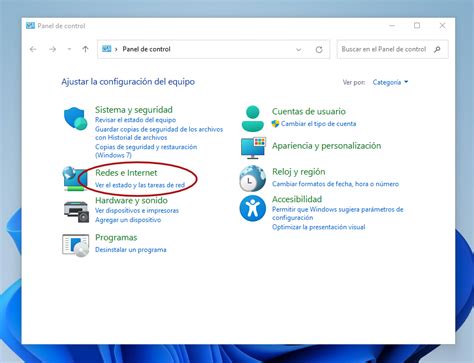Click Optimizar la presentación visual

(318, 227)
